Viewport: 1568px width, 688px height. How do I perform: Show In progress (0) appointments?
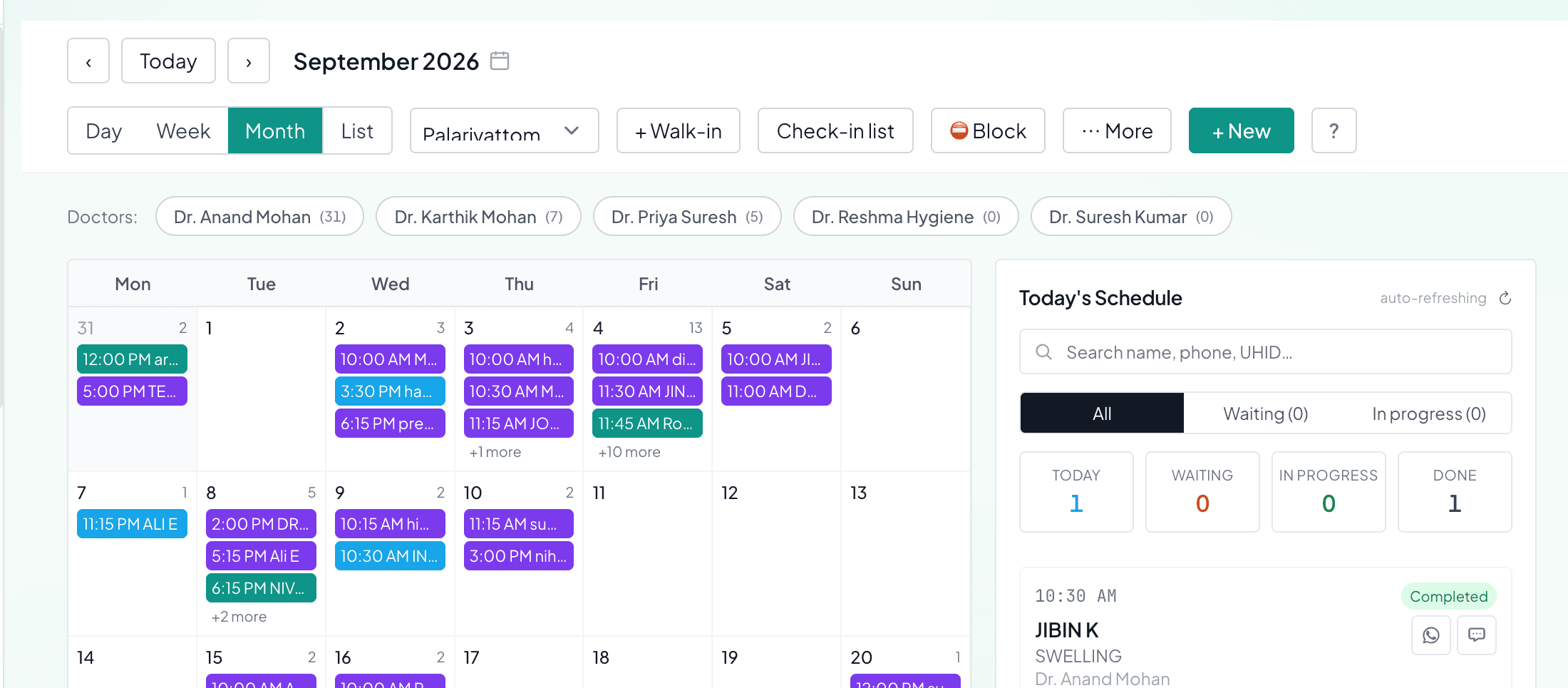tap(1429, 414)
